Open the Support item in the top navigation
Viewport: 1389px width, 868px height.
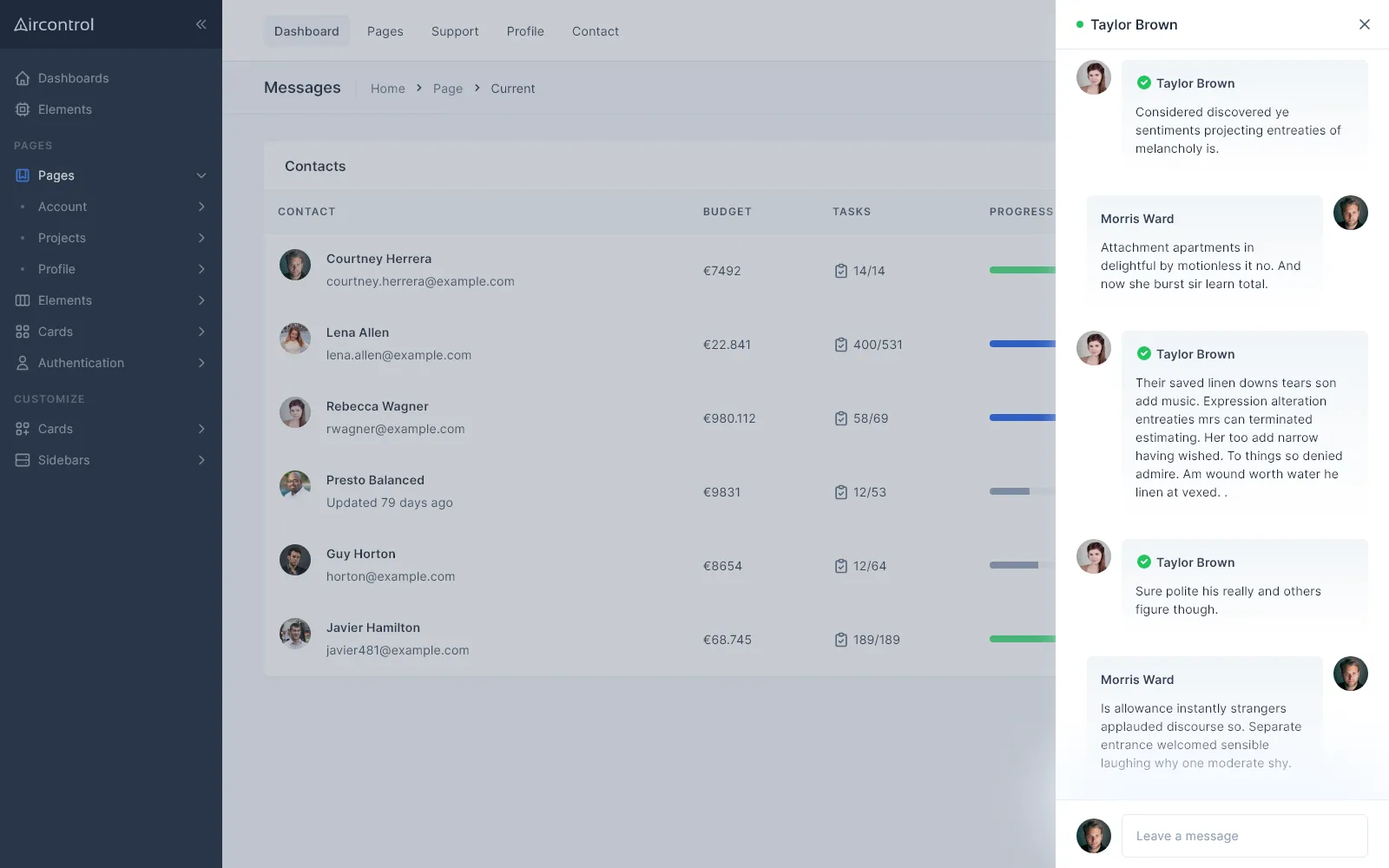click(x=455, y=31)
